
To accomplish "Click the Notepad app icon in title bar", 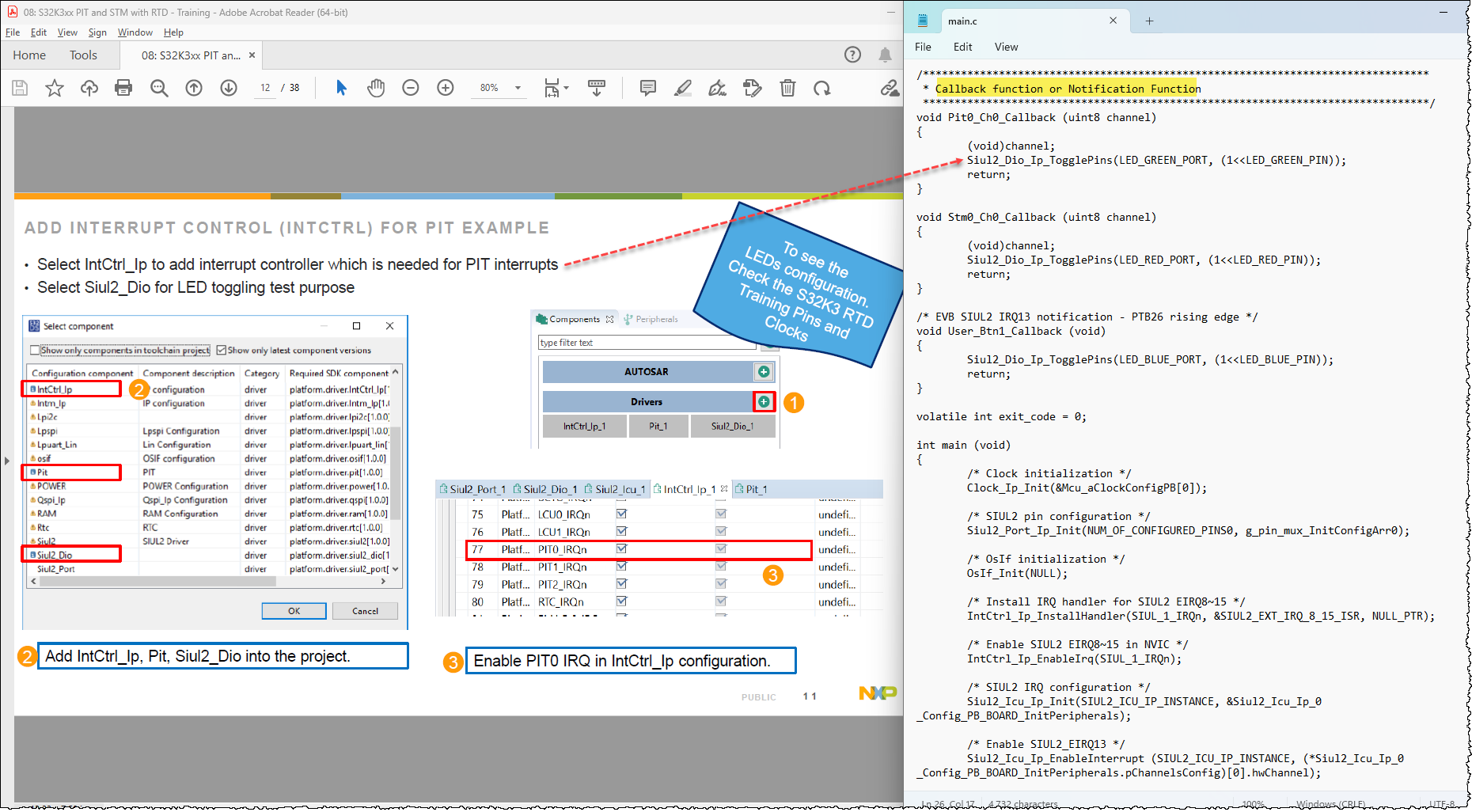I will [x=923, y=21].
